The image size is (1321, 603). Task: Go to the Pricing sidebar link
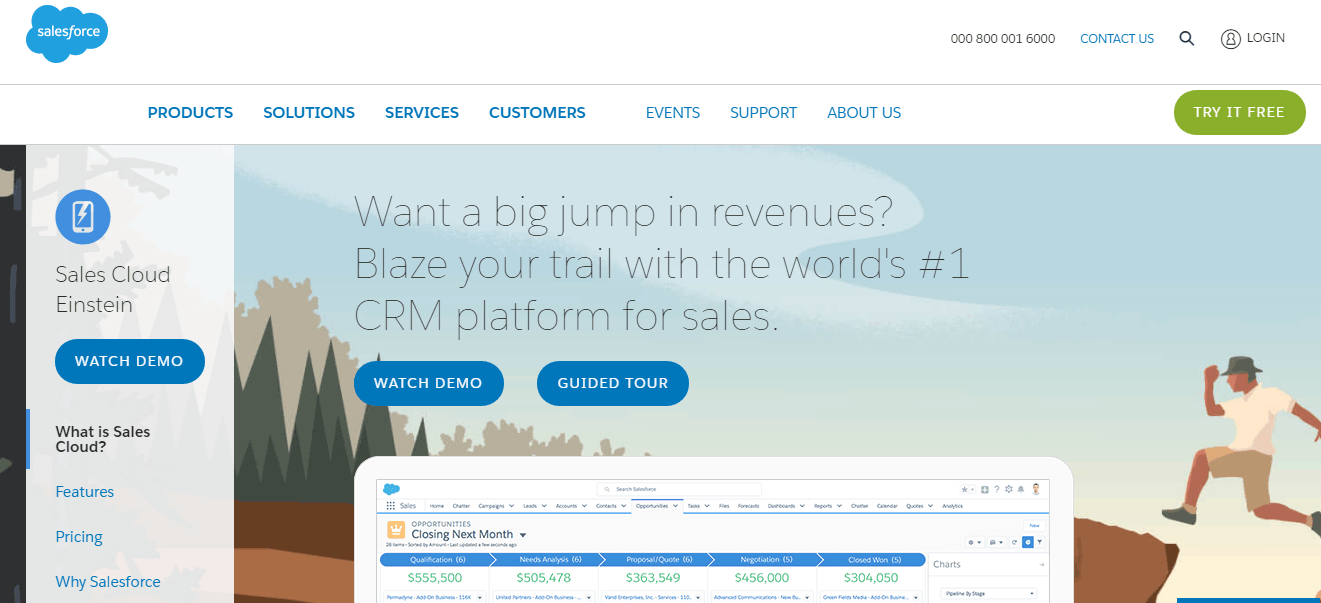coord(79,537)
